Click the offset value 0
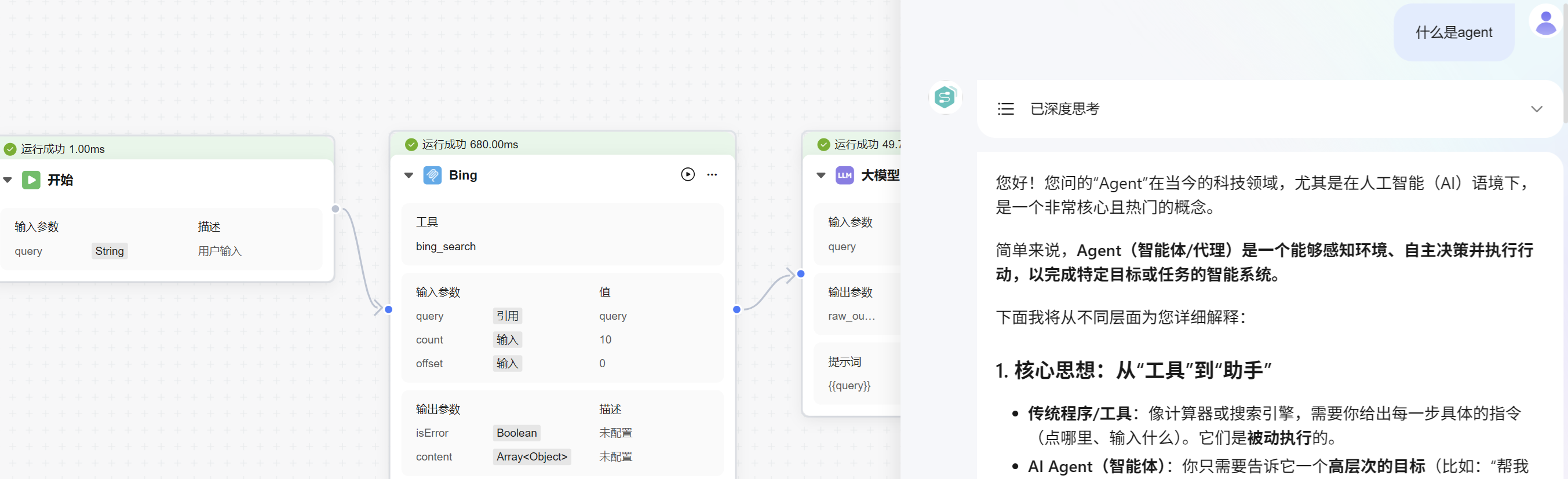This screenshot has height=479, width=1568. (x=602, y=363)
